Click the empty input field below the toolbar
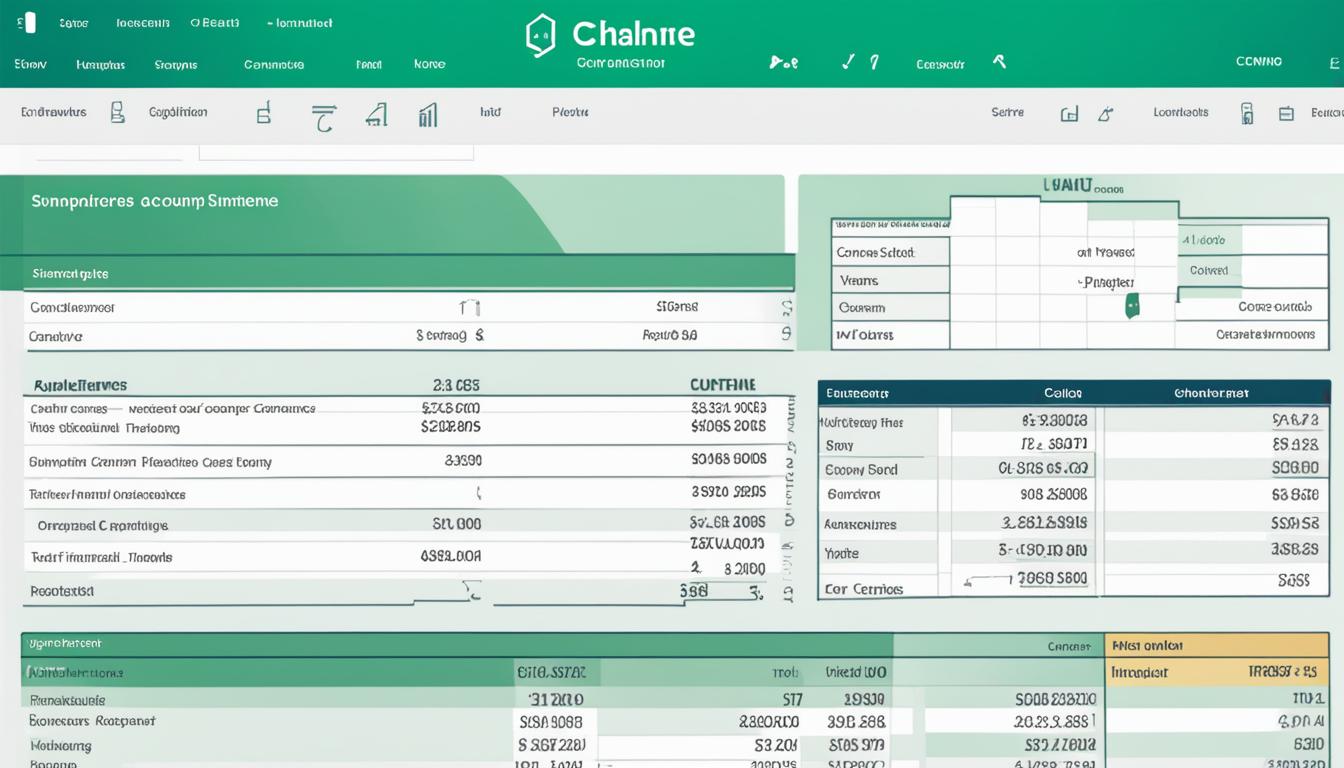 point(335,148)
